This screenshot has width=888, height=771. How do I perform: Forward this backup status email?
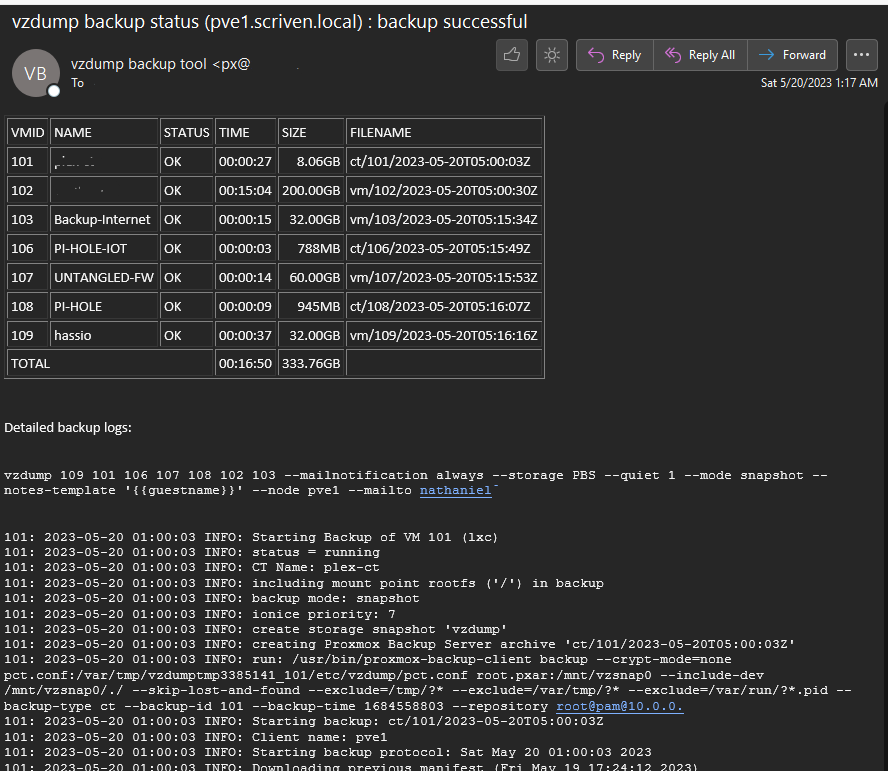(793, 55)
